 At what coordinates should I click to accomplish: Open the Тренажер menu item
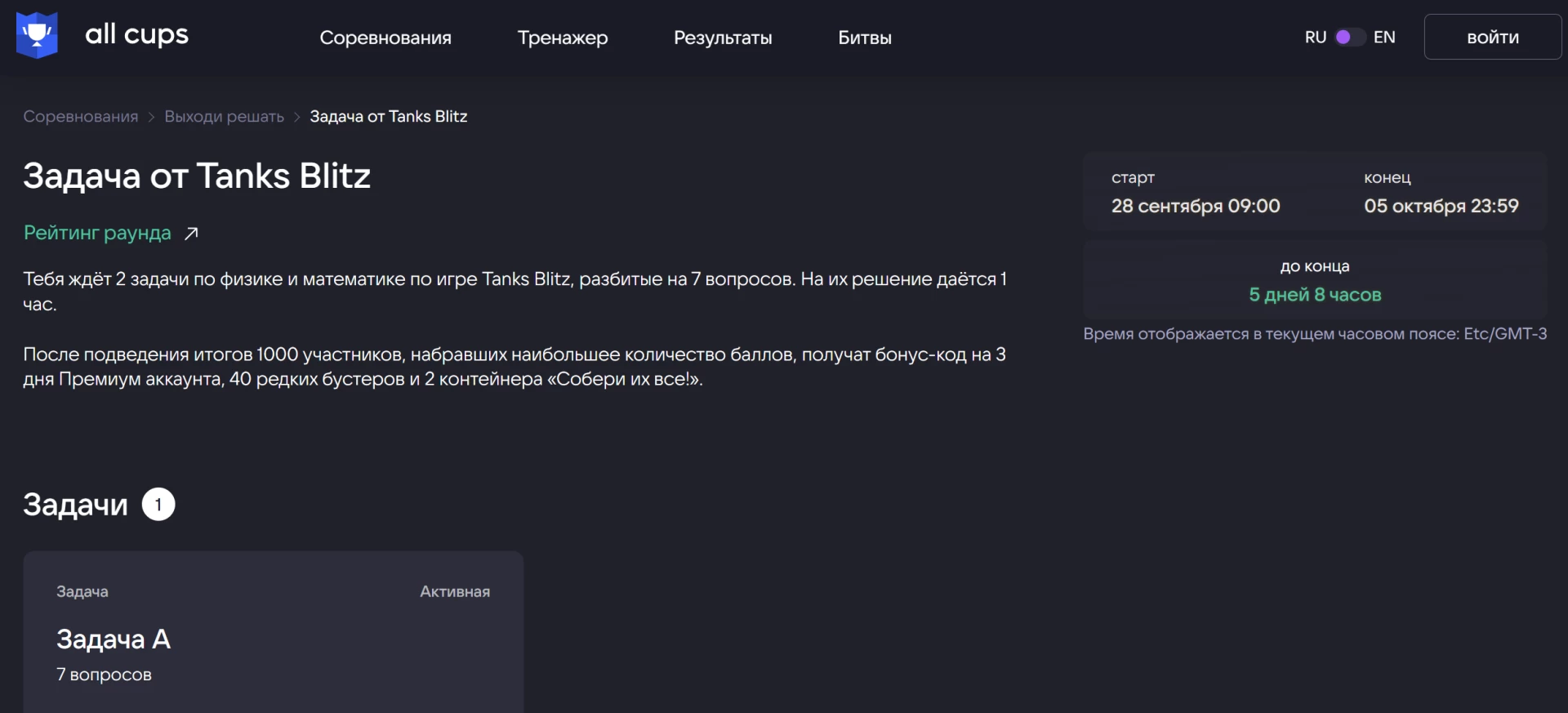[x=563, y=38]
